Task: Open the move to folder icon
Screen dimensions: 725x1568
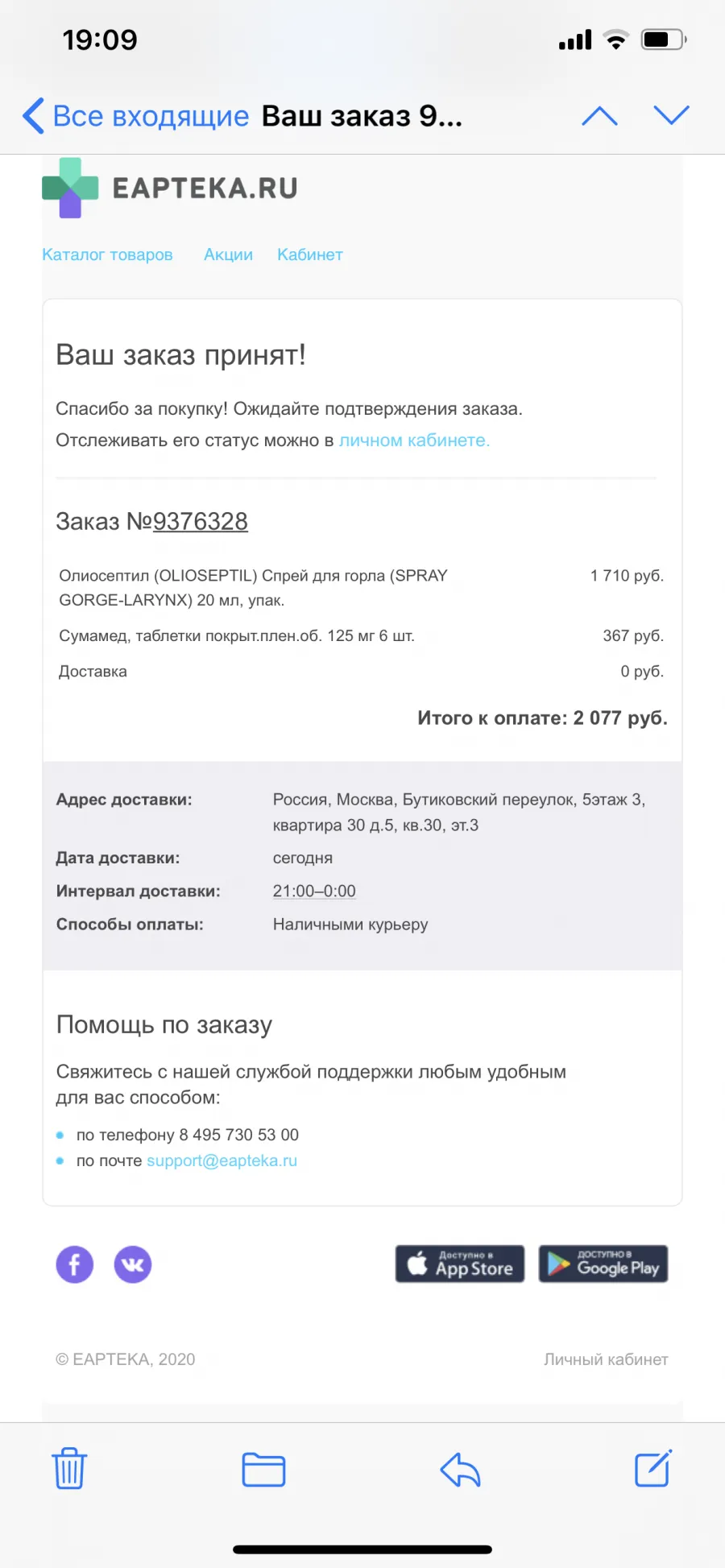Action: coord(263,1470)
